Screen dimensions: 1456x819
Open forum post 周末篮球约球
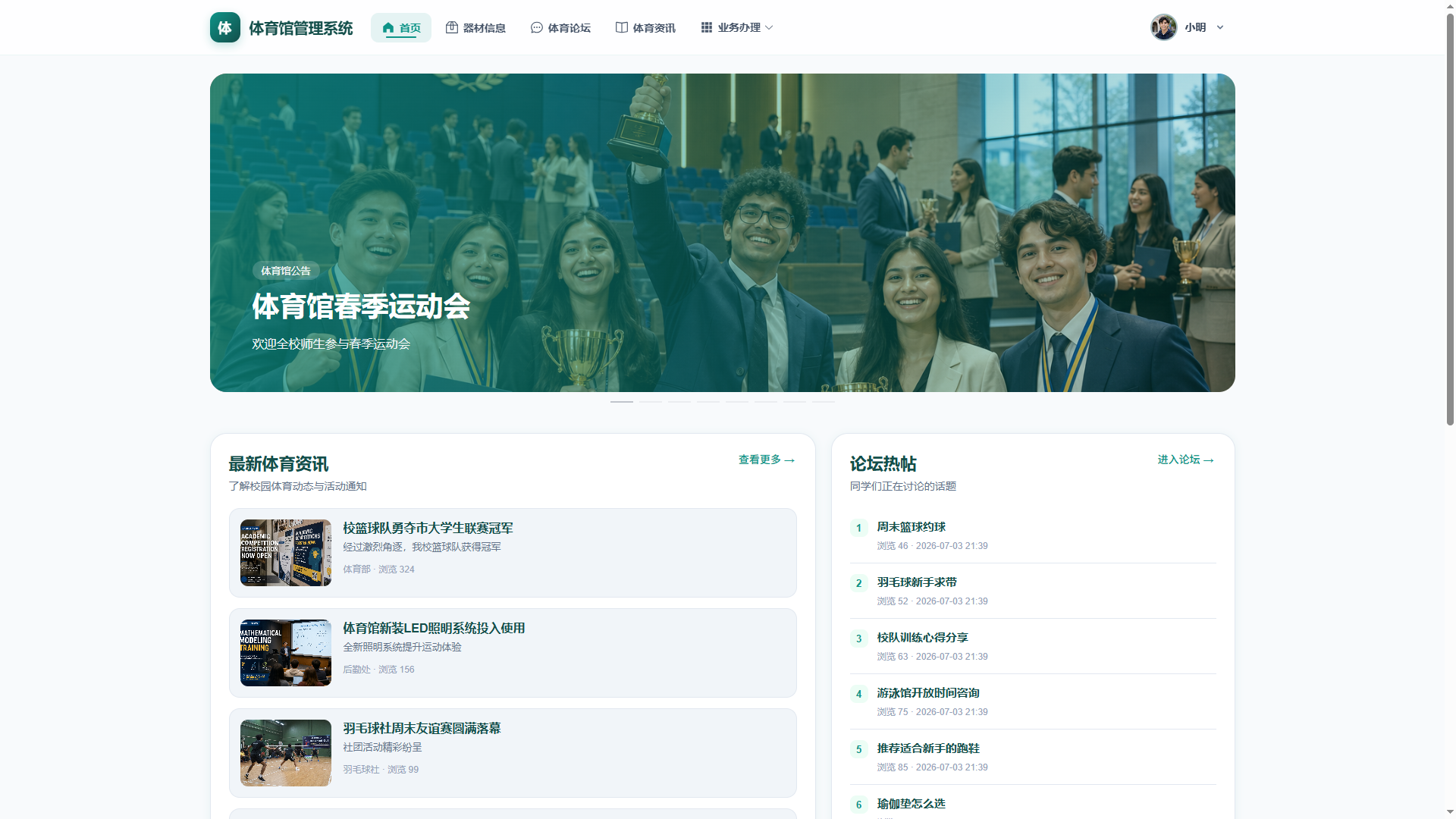[912, 527]
